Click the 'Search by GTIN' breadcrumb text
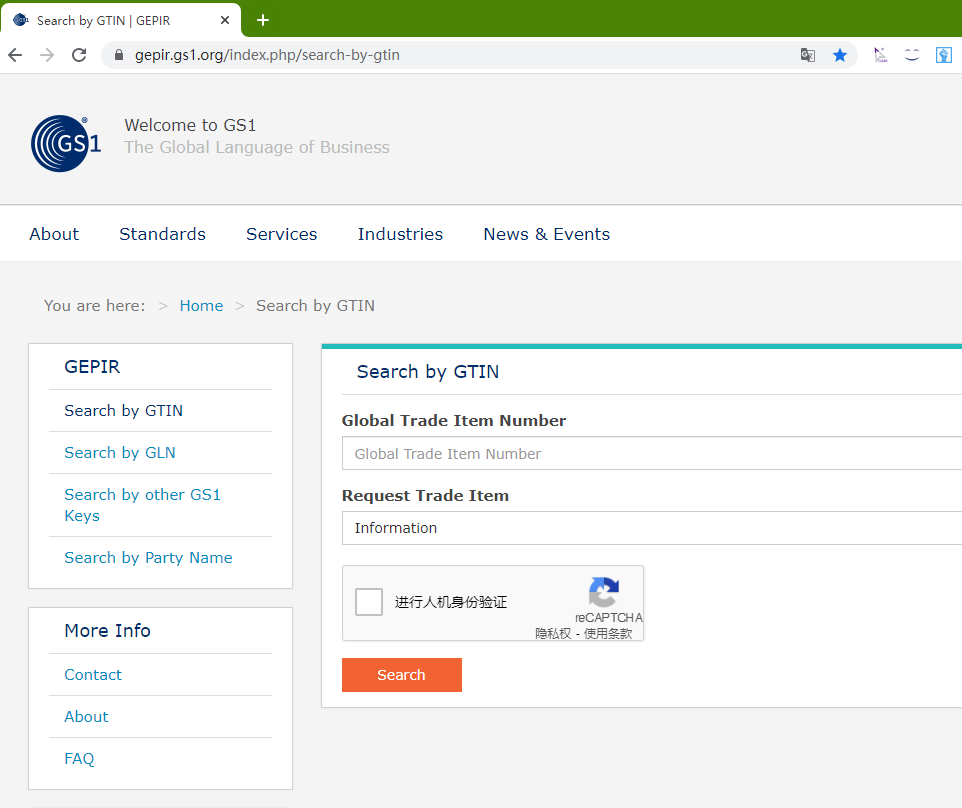Screen dimensions: 962x808 (315, 306)
